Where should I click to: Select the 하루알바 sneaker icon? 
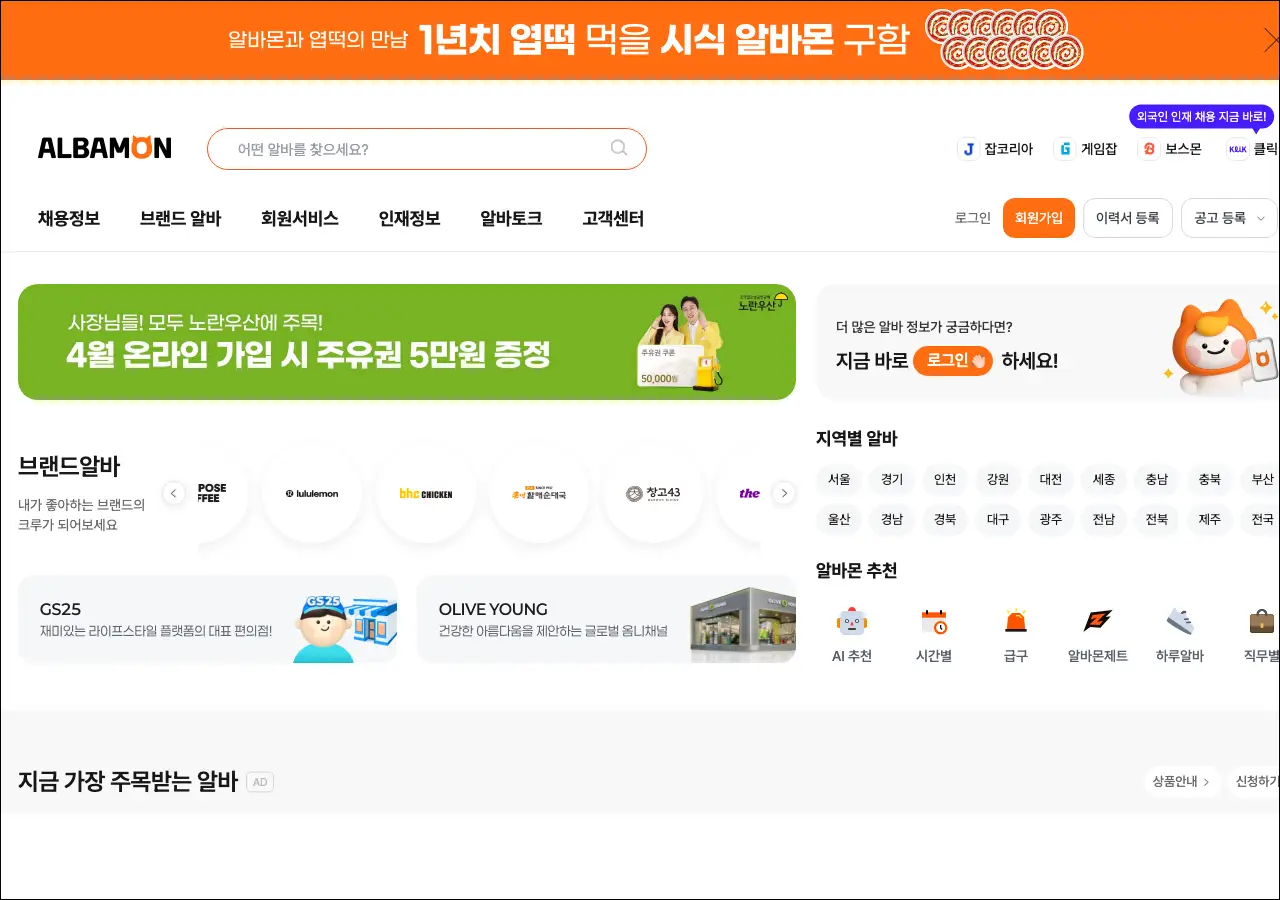[x=1180, y=622]
